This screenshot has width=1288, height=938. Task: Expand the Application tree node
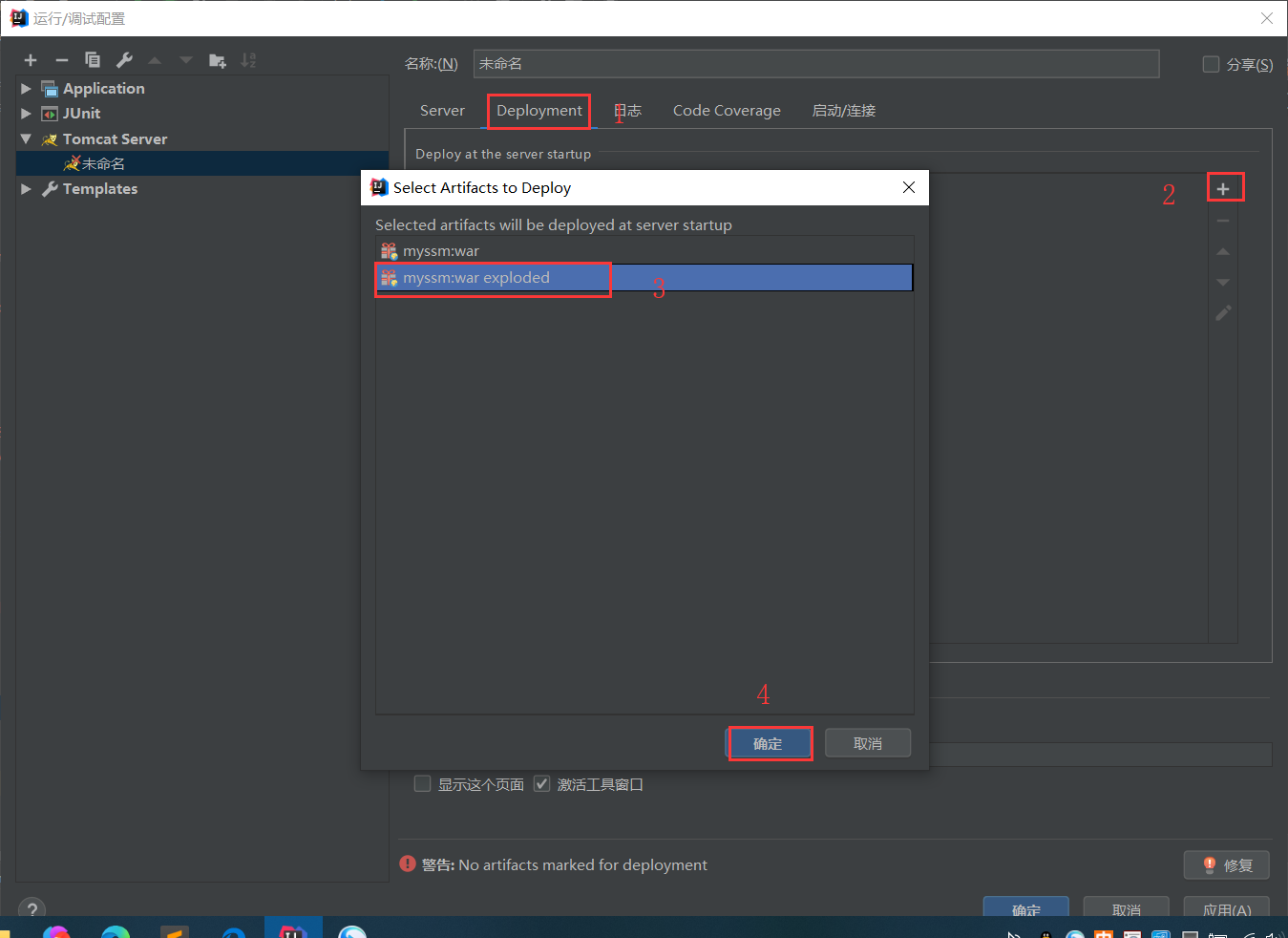26,88
